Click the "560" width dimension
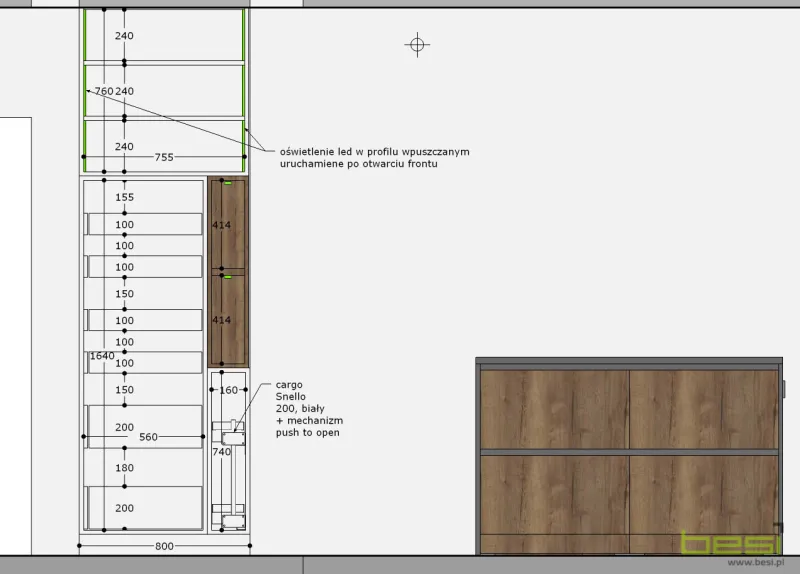800x574 pixels. click(x=148, y=437)
